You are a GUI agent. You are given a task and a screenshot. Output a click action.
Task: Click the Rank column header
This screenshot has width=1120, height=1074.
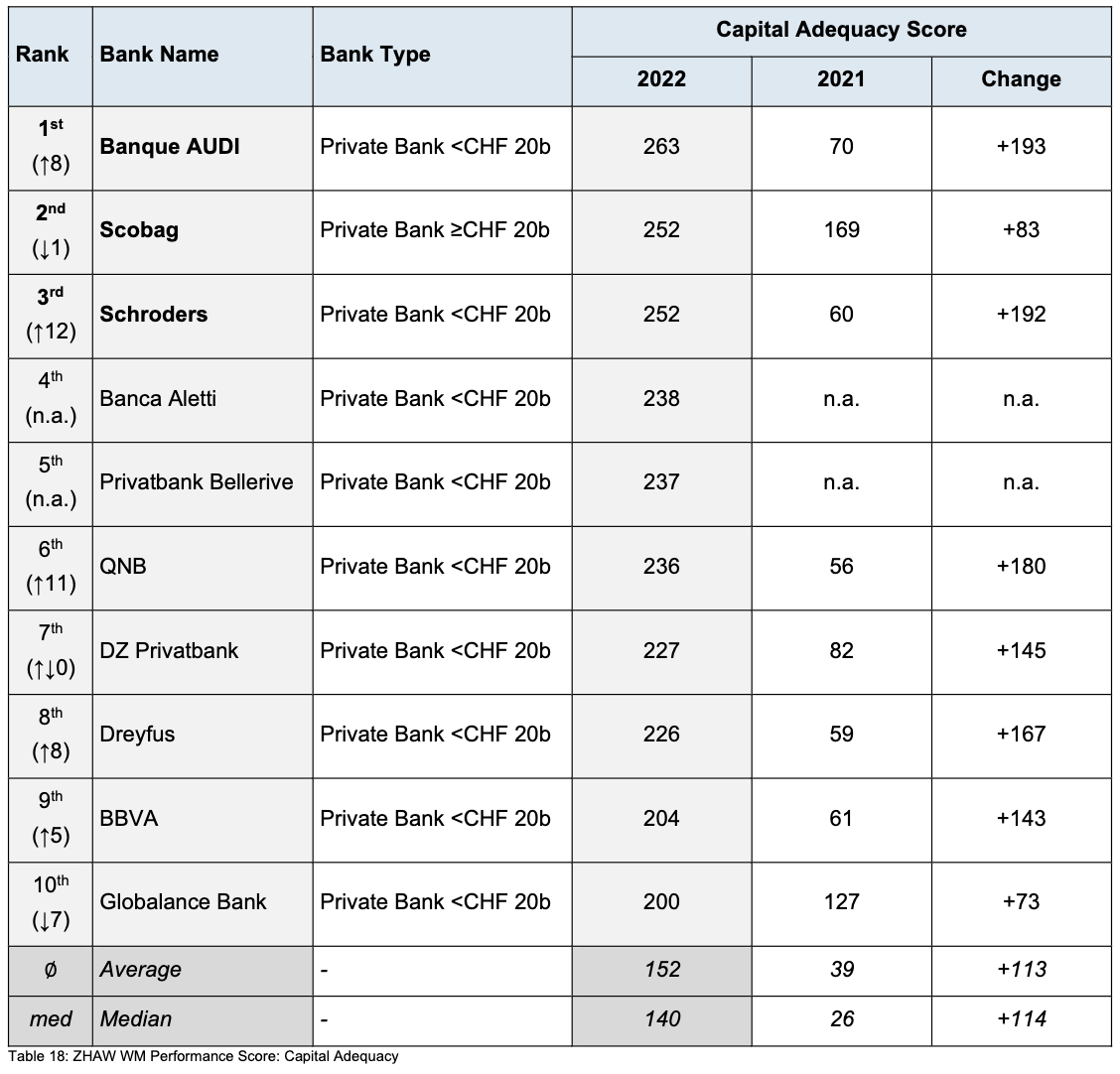(43, 55)
